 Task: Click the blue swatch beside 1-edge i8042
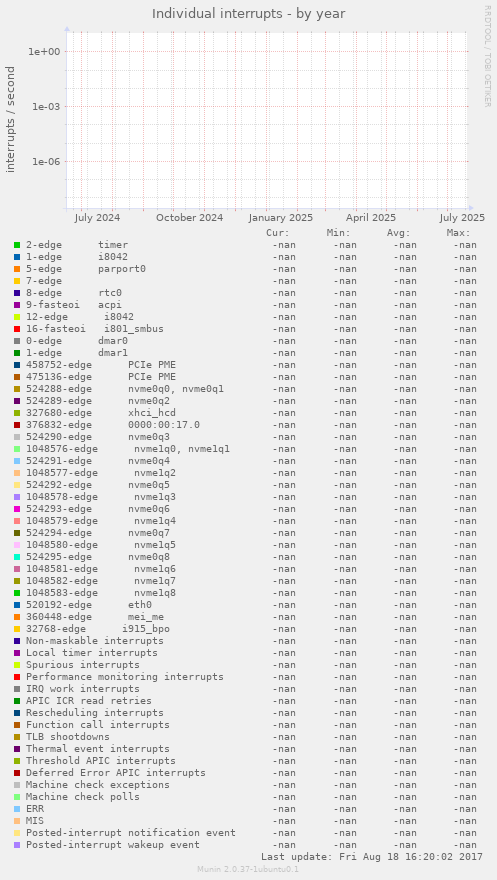point(17,256)
